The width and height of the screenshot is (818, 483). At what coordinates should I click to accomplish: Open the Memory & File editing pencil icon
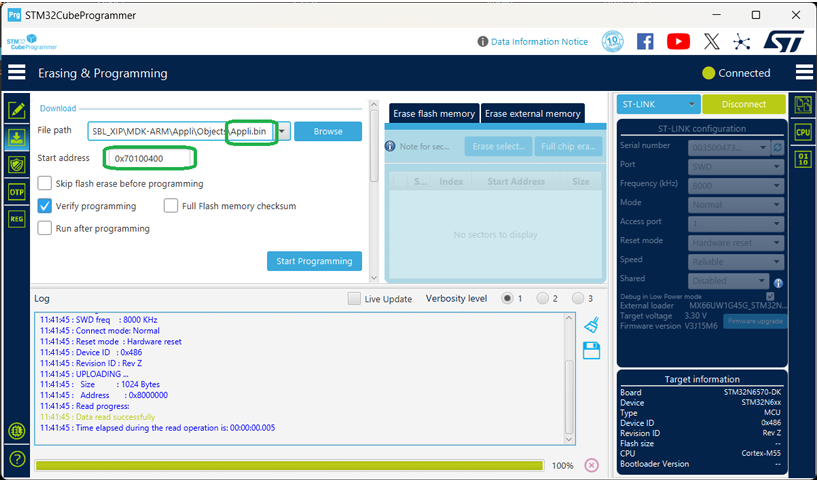[17, 110]
